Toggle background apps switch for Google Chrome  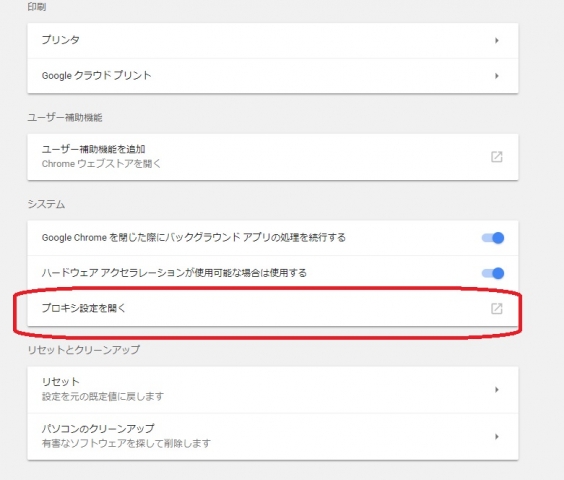coord(493,238)
